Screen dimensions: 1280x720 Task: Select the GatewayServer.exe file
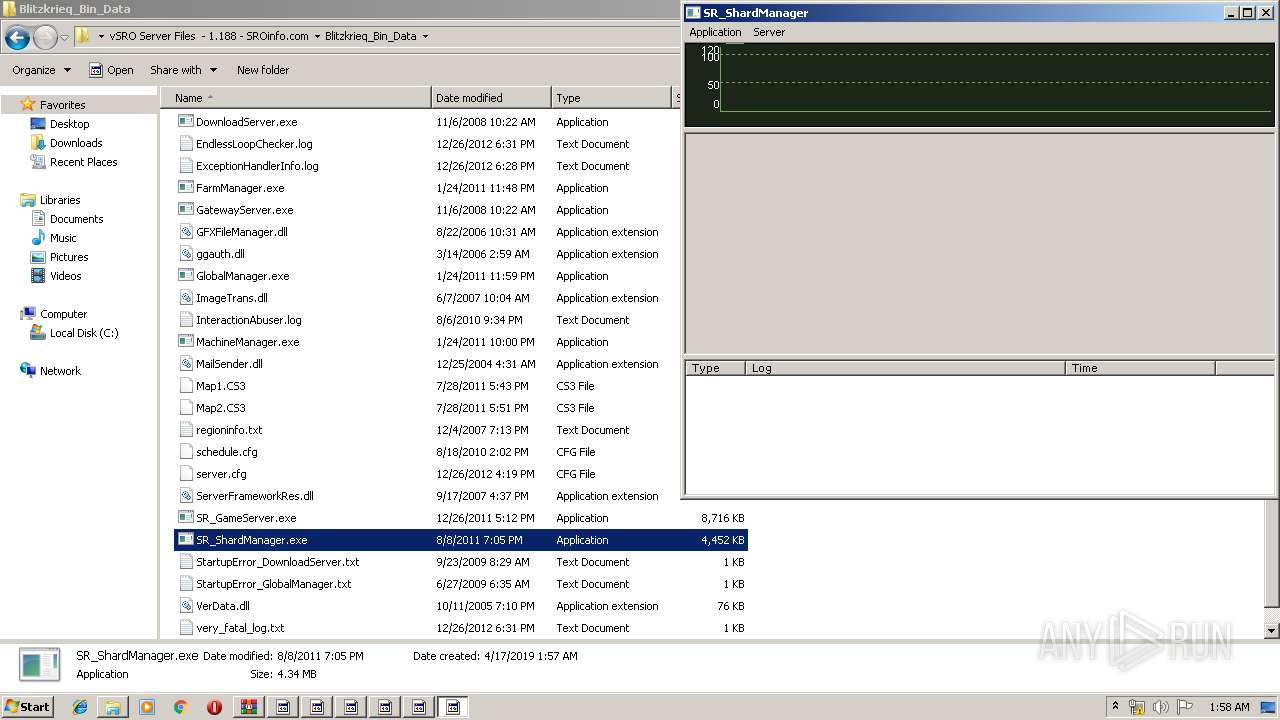244,210
